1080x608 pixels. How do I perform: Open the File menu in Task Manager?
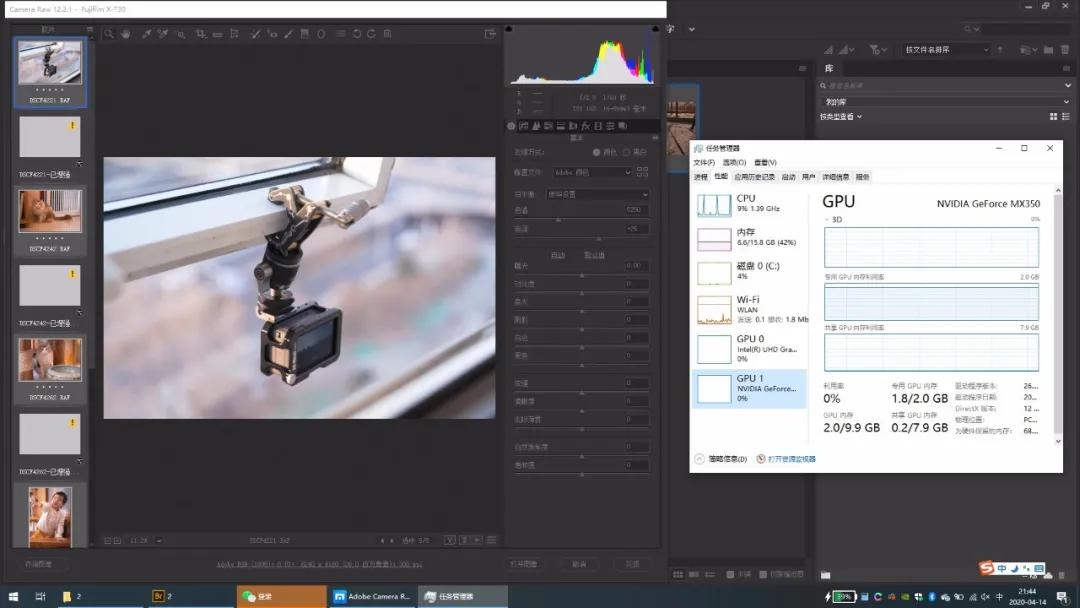pos(704,162)
